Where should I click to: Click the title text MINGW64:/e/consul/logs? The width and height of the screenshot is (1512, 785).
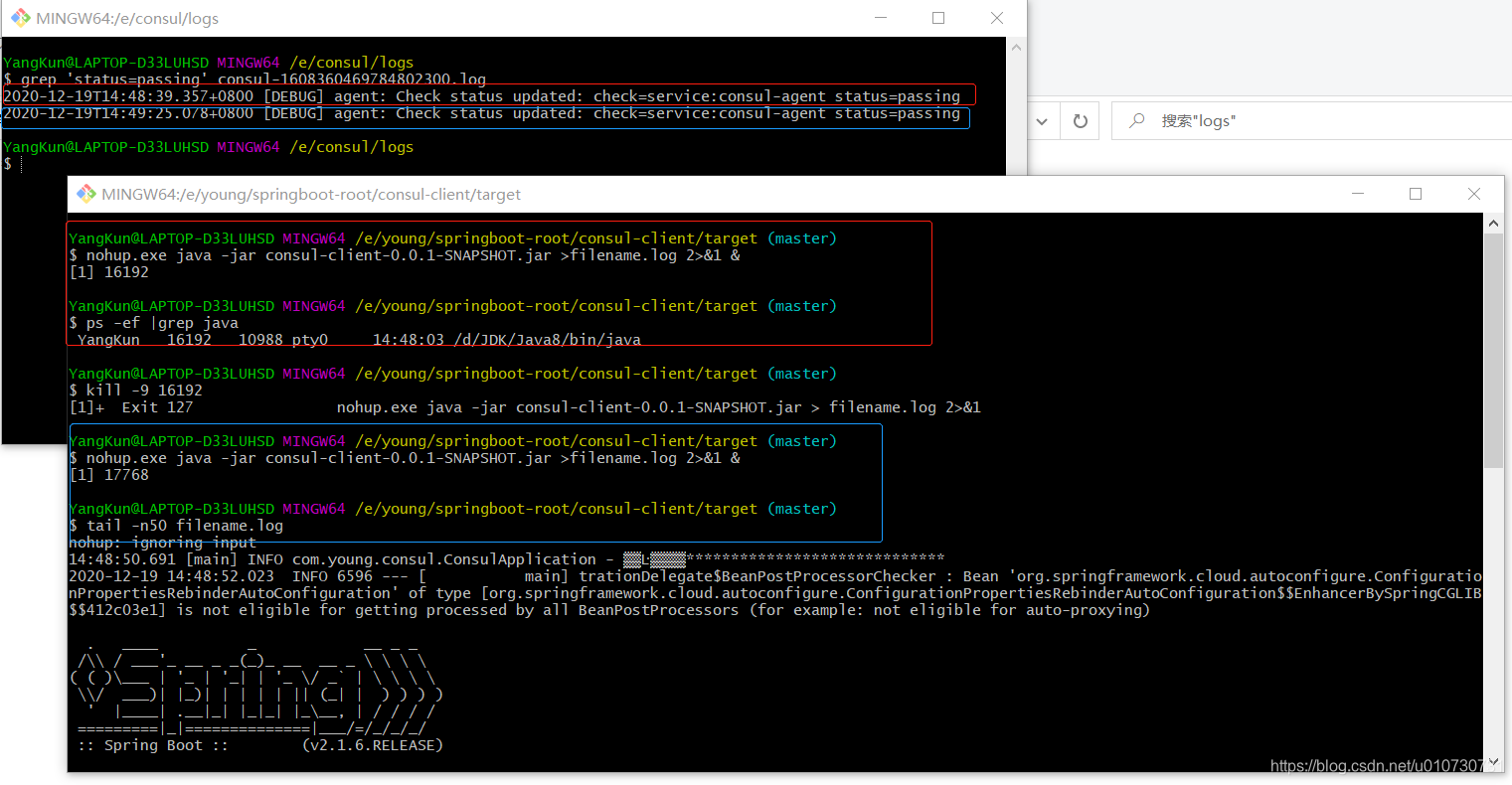[127, 18]
